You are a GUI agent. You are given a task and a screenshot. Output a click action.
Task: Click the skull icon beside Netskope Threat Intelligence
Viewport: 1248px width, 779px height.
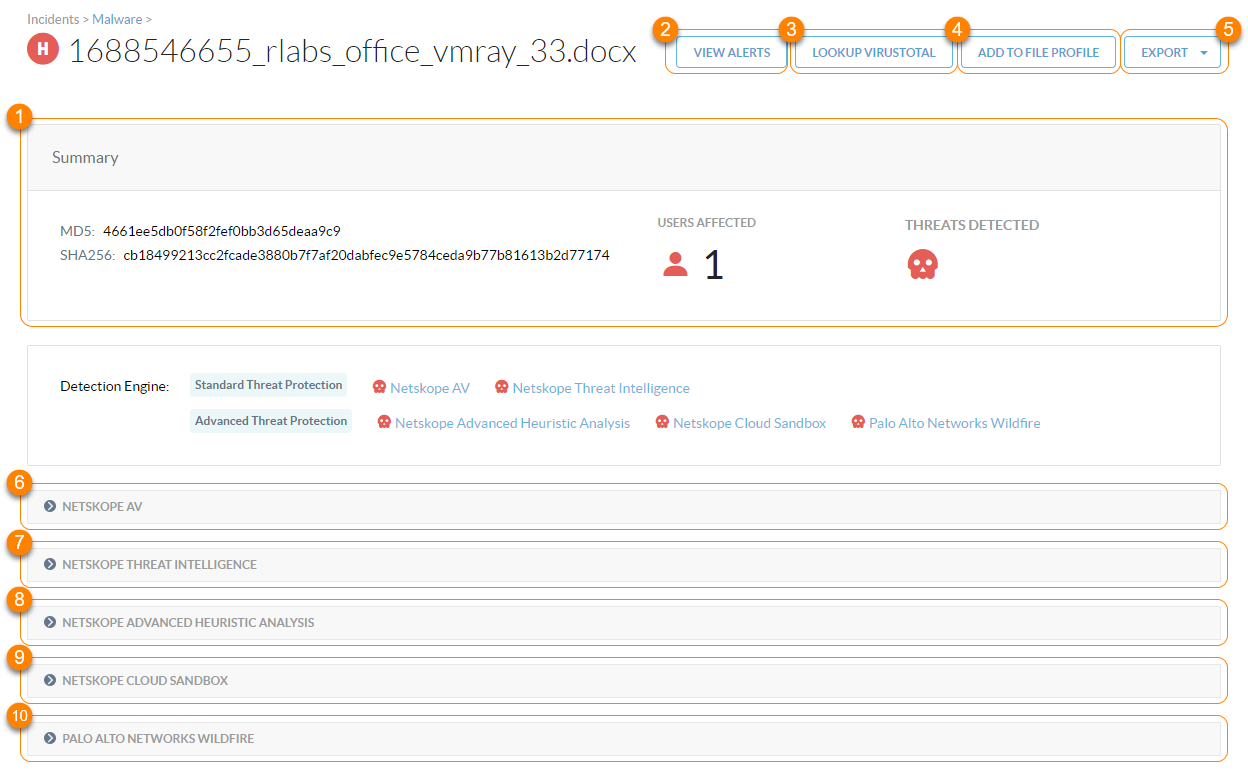pyautogui.click(x=501, y=387)
